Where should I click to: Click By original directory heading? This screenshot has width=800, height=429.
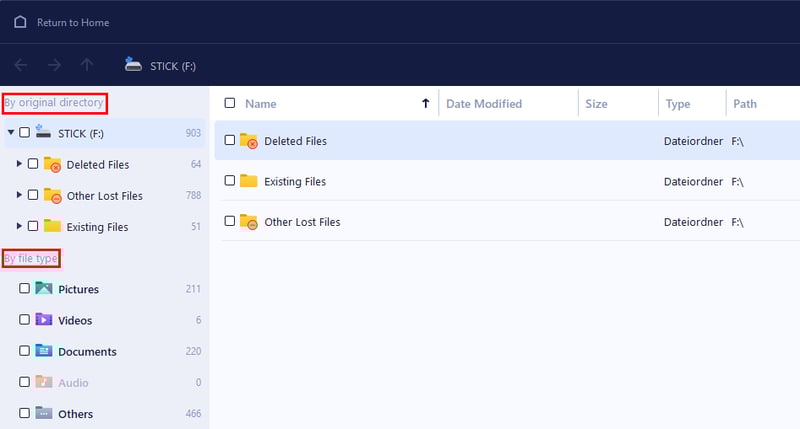click(x=54, y=103)
